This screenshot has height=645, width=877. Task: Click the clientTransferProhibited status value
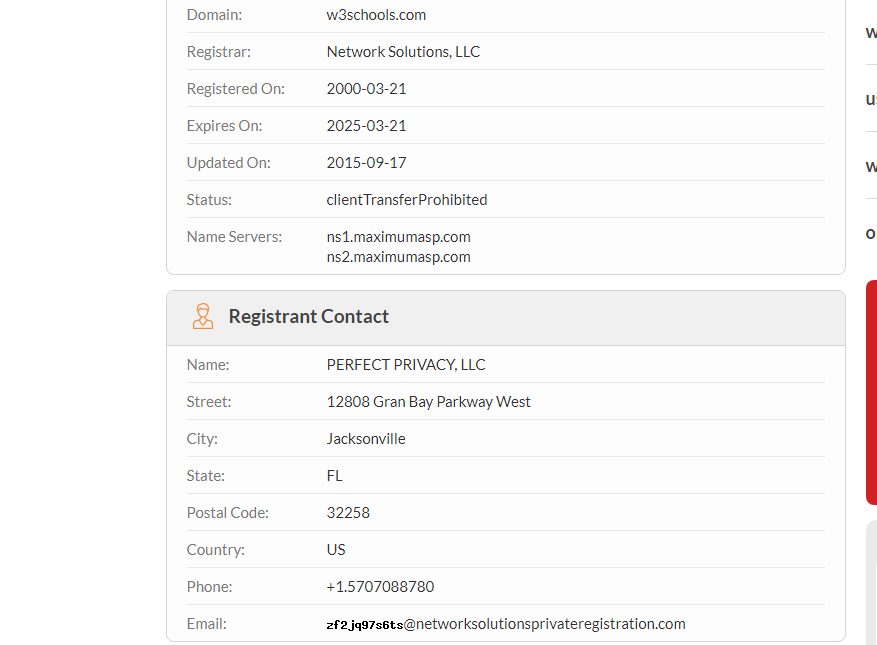coord(407,200)
